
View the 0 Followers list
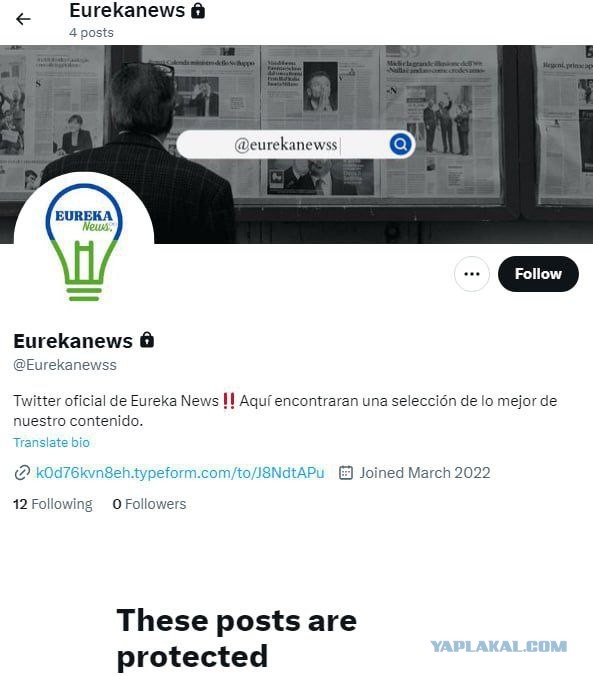pos(149,504)
